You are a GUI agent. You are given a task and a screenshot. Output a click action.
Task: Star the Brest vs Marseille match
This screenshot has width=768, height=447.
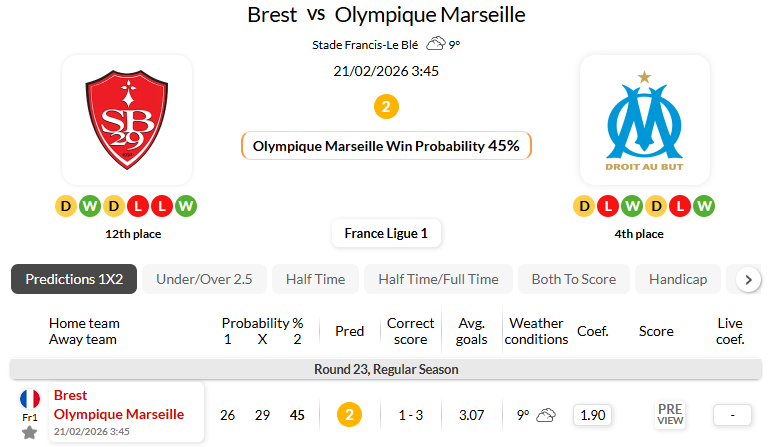pyautogui.click(x=29, y=432)
